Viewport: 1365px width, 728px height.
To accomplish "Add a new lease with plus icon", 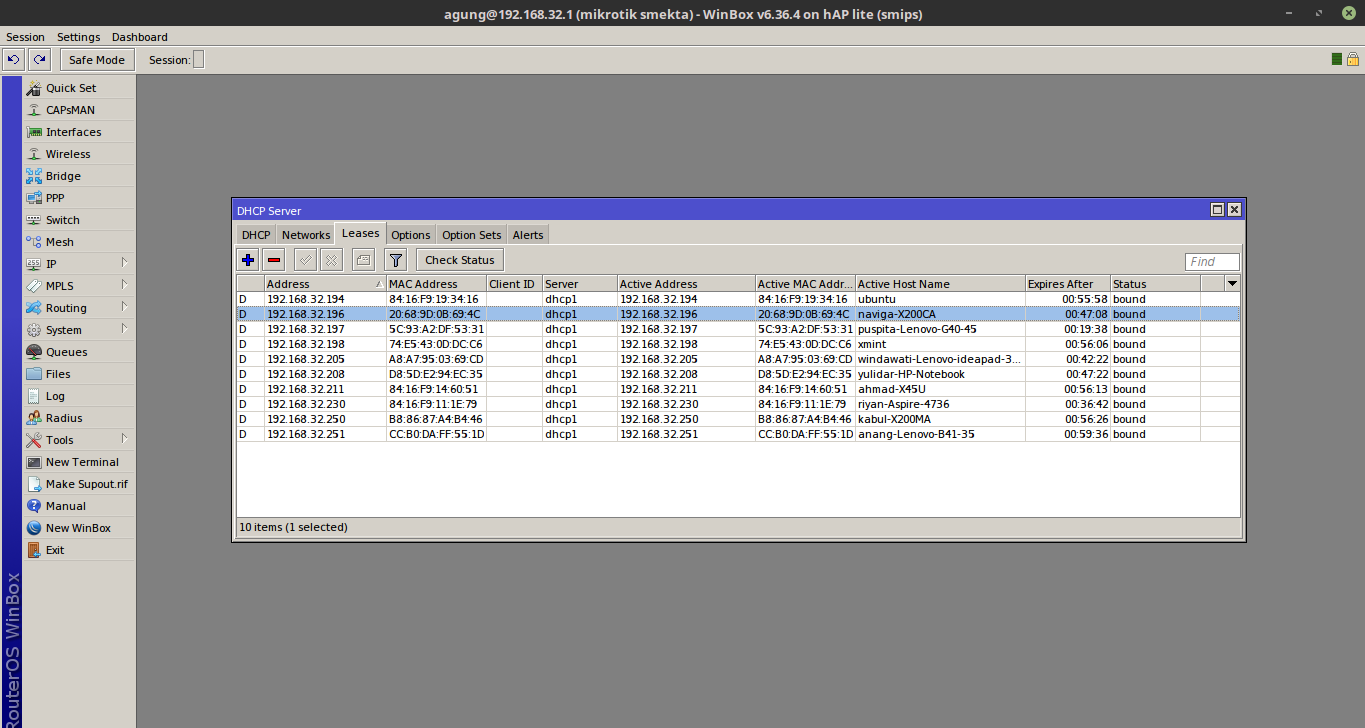I will (x=248, y=260).
